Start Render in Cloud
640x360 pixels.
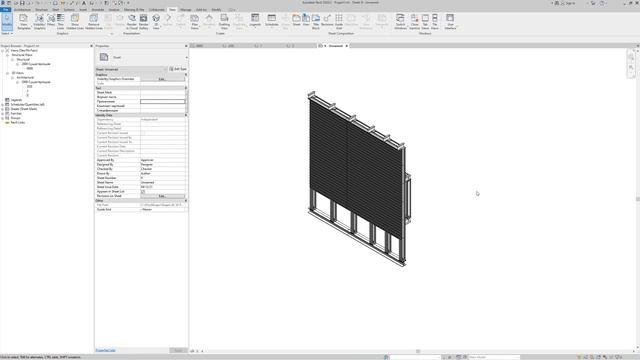[131, 22]
